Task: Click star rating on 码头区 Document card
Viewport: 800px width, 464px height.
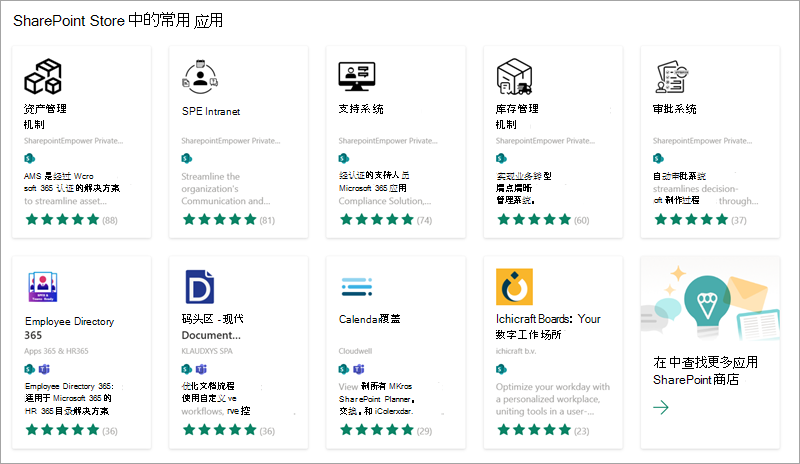Action: tap(228, 430)
